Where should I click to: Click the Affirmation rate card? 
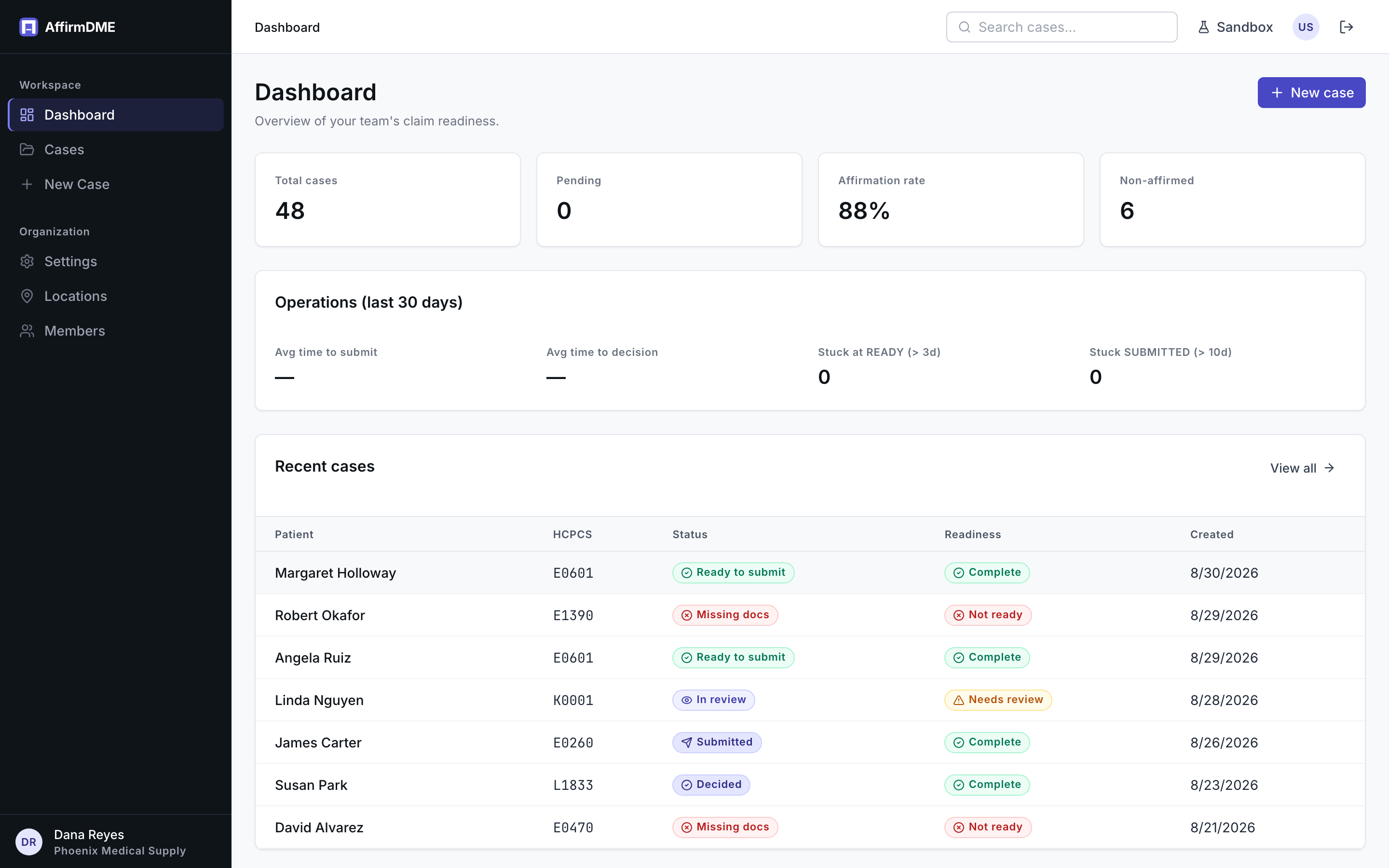(951, 200)
